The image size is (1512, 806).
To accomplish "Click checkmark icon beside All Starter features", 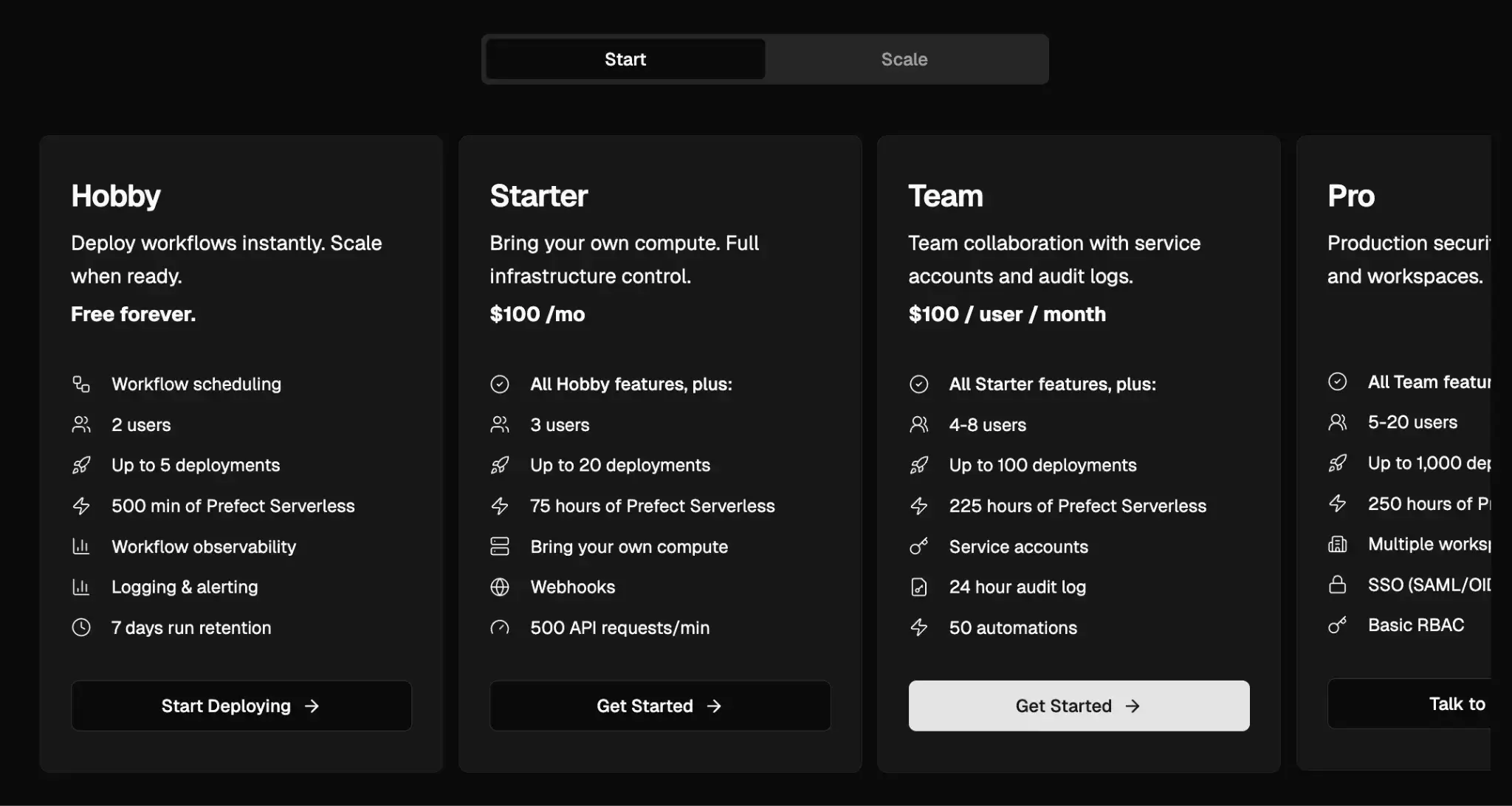I will 918,384.
